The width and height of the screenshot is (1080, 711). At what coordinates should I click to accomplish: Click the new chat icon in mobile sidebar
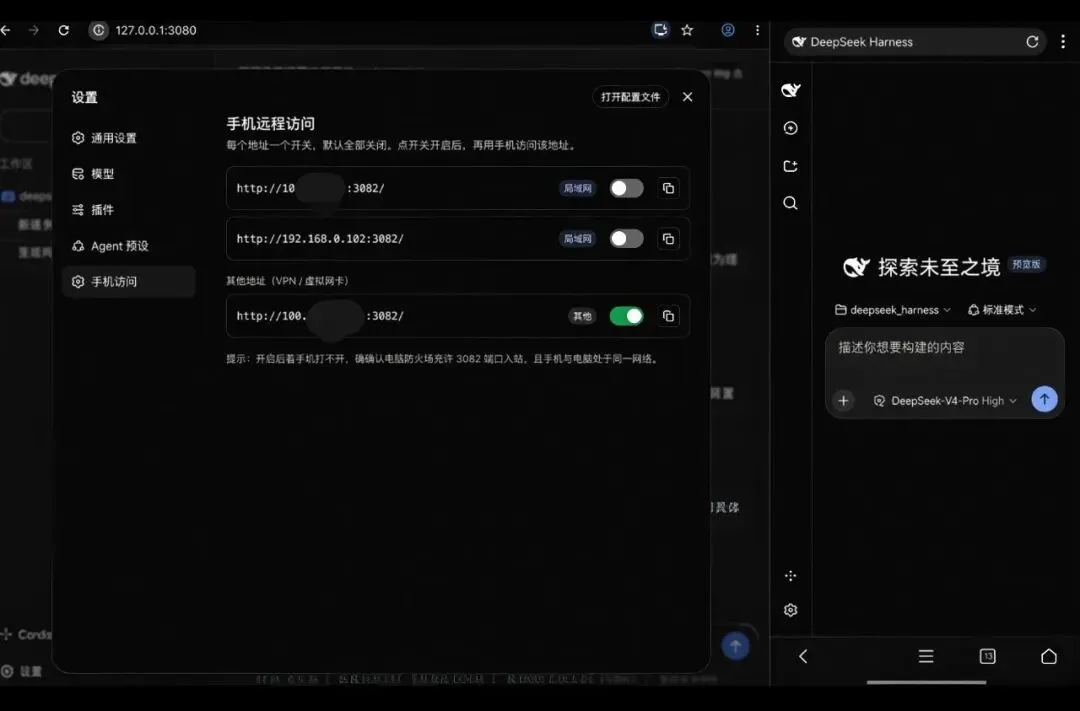[791, 166]
